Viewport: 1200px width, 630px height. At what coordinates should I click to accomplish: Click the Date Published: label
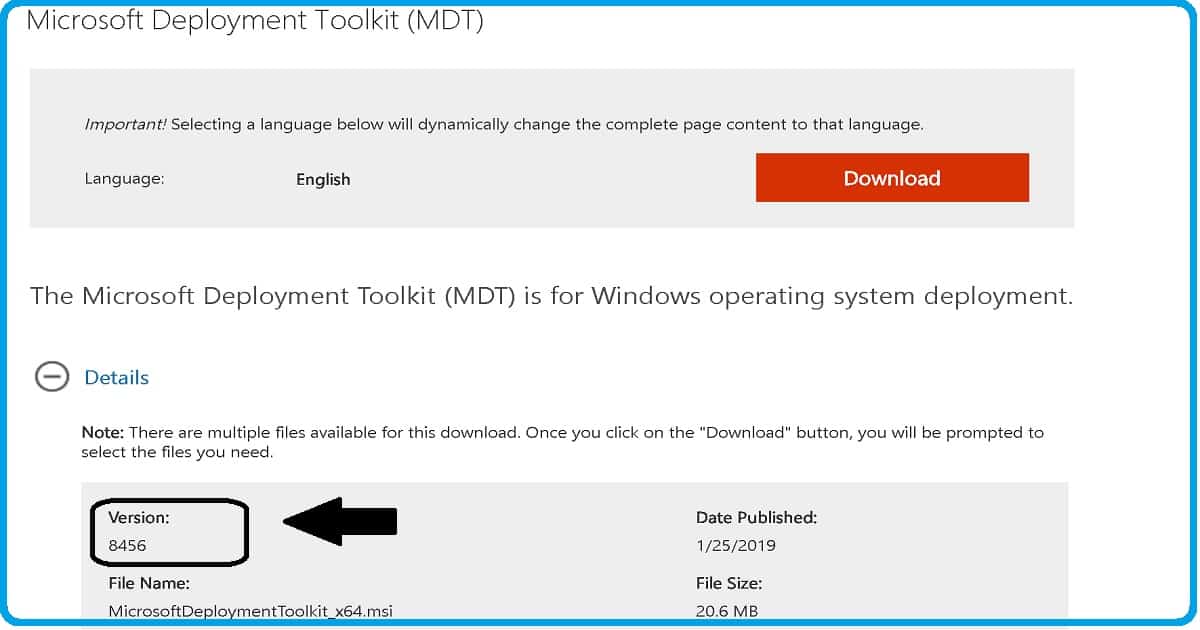757,518
